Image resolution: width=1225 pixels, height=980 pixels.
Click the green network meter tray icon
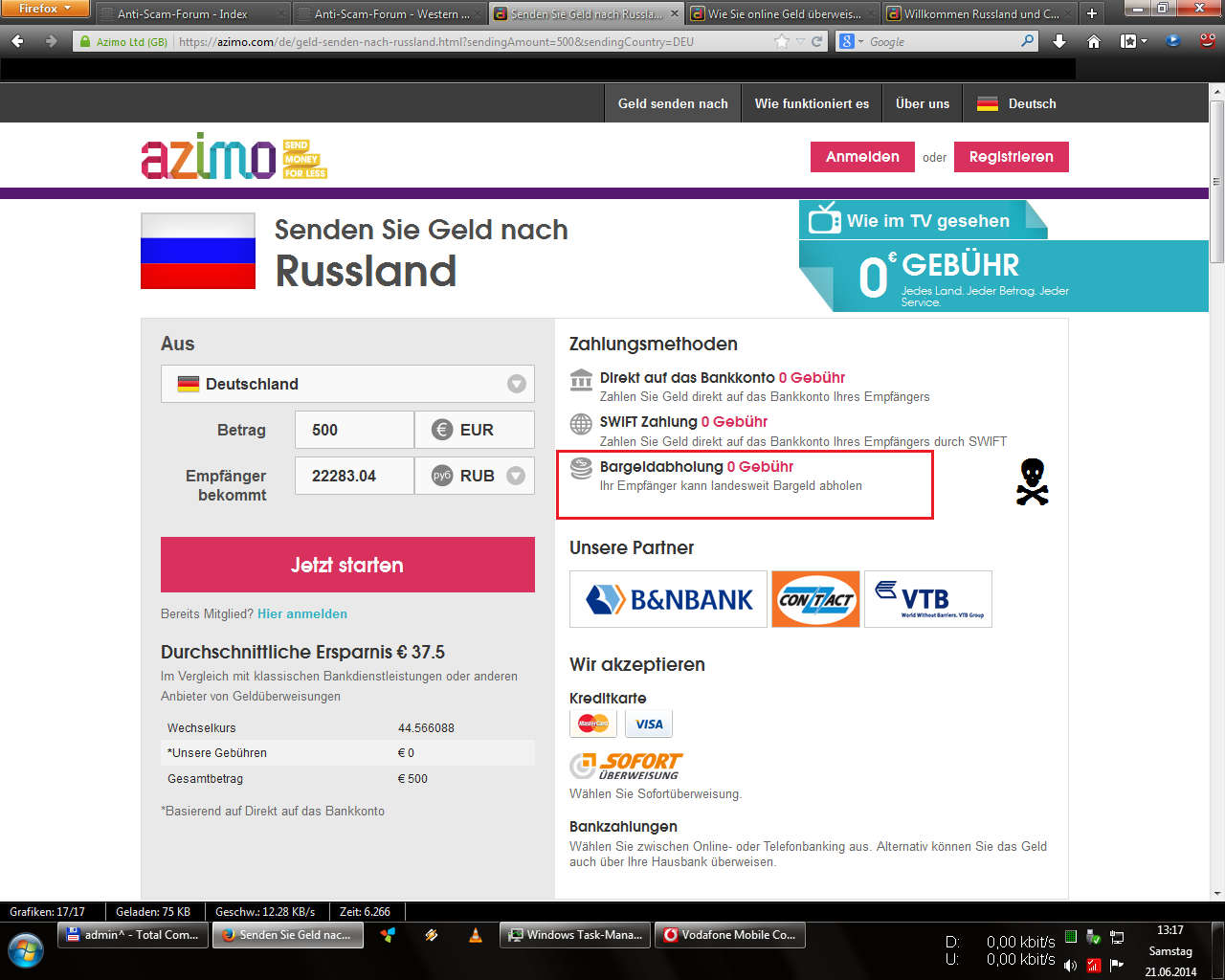tap(1071, 937)
